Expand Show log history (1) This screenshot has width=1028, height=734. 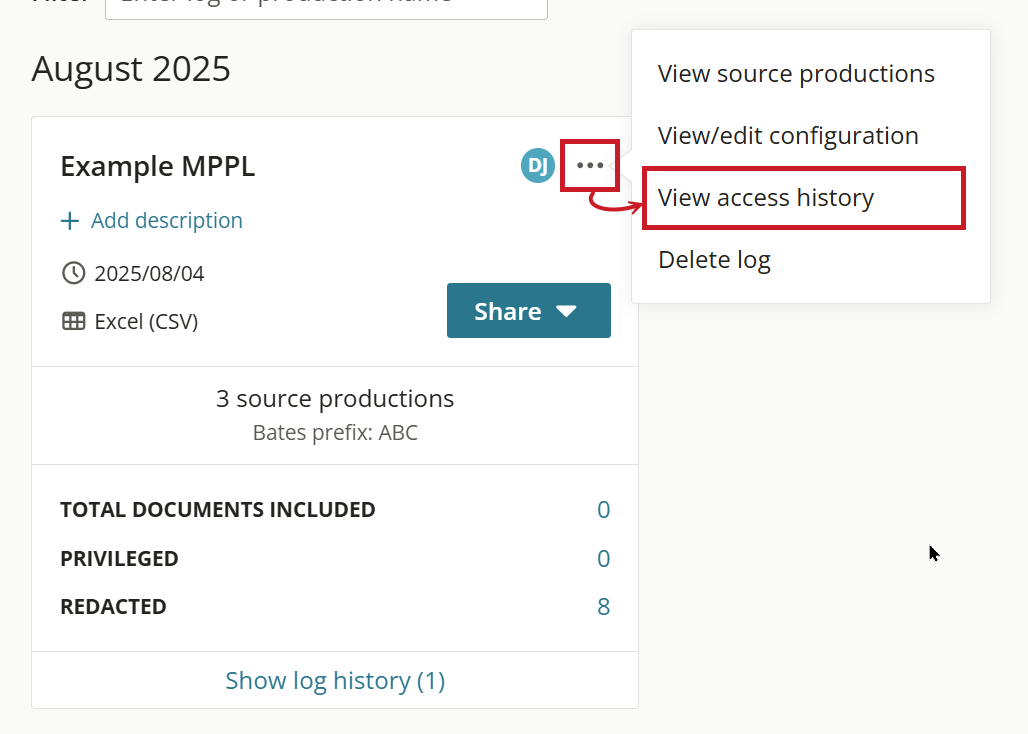[335, 681]
